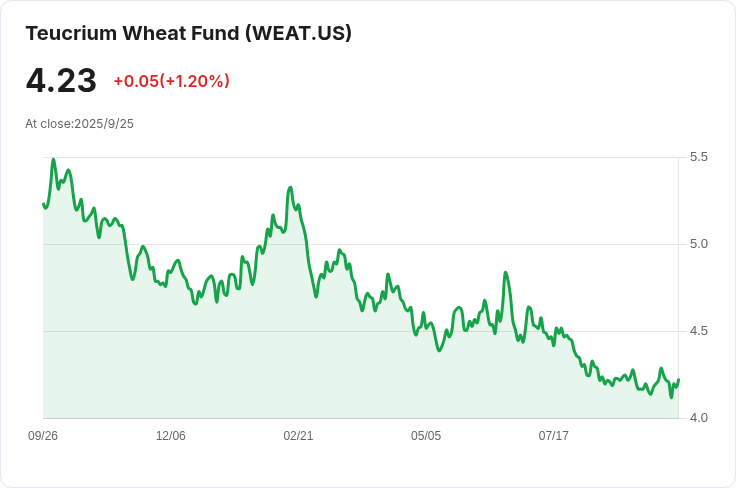Viewport: 736px width, 488px height.
Task: Click the current price 4.23
Action: [61, 81]
